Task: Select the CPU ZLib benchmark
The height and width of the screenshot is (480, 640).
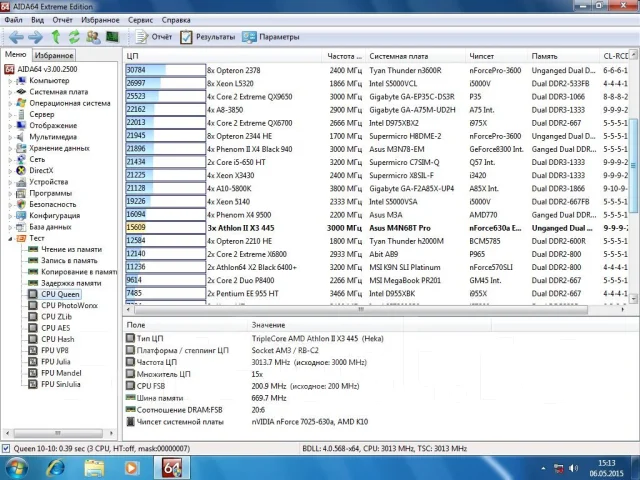Action: coord(56,317)
